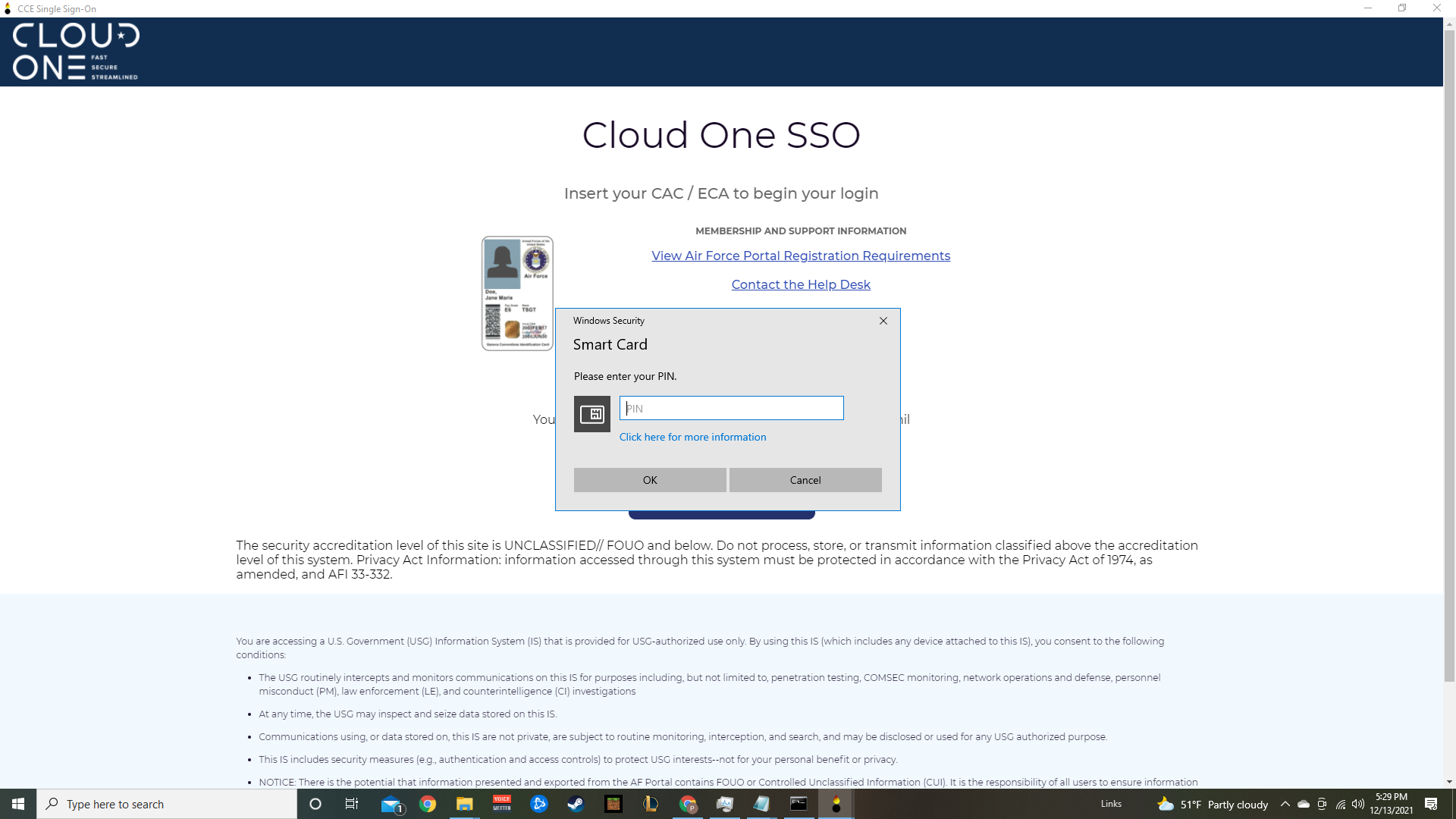Image resolution: width=1456 pixels, height=819 pixels.
Task: Open the calendar by clicking the clock
Action: tap(1390, 804)
